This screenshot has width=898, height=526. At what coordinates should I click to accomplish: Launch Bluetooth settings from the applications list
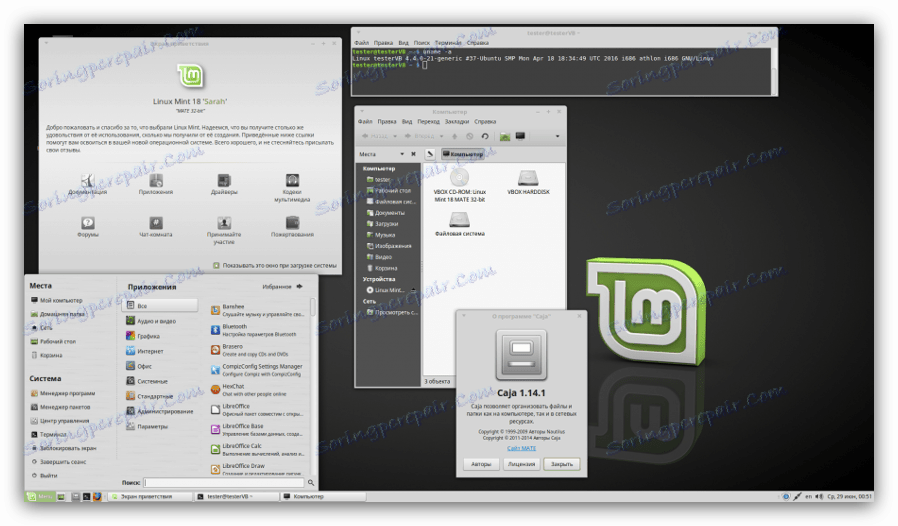pos(254,330)
